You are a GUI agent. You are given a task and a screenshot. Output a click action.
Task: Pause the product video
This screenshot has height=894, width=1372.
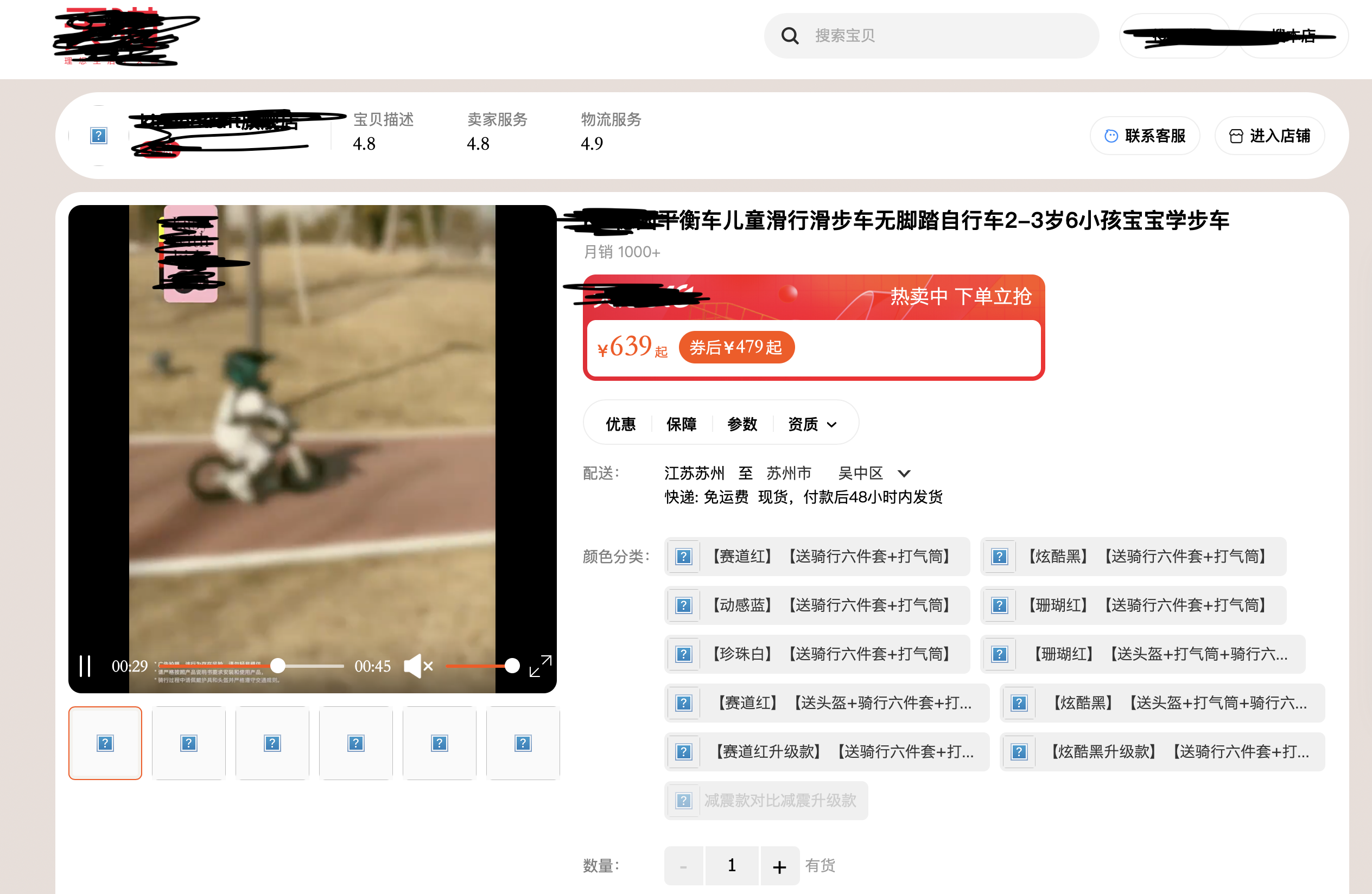85,666
